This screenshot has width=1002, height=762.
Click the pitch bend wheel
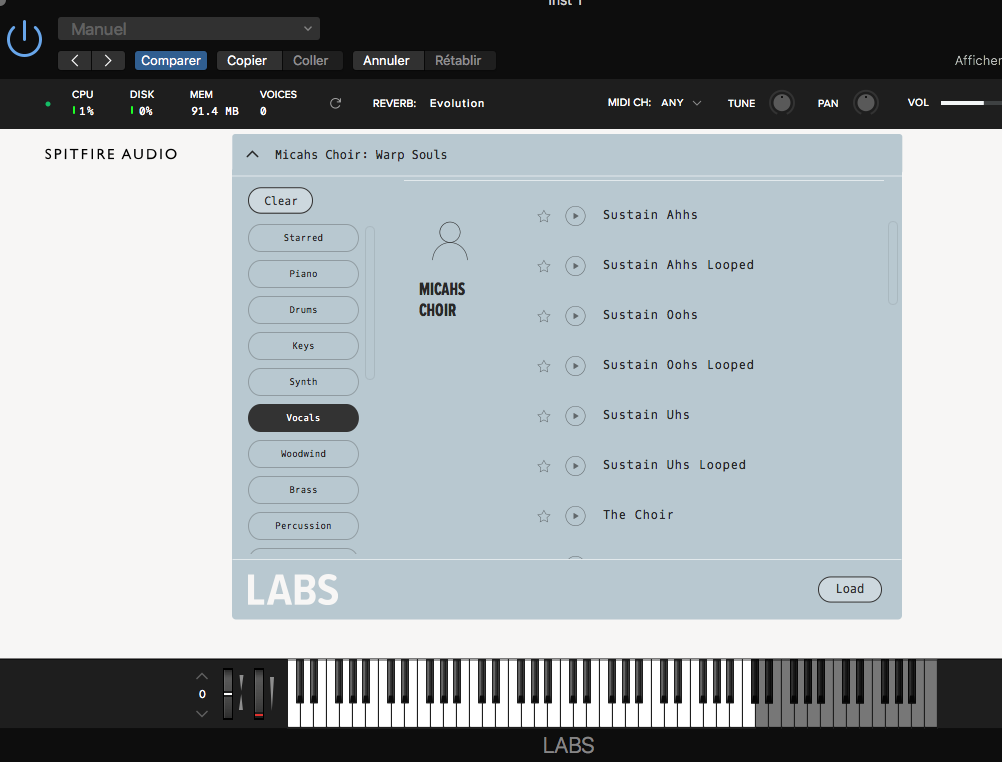click(228, 694)
